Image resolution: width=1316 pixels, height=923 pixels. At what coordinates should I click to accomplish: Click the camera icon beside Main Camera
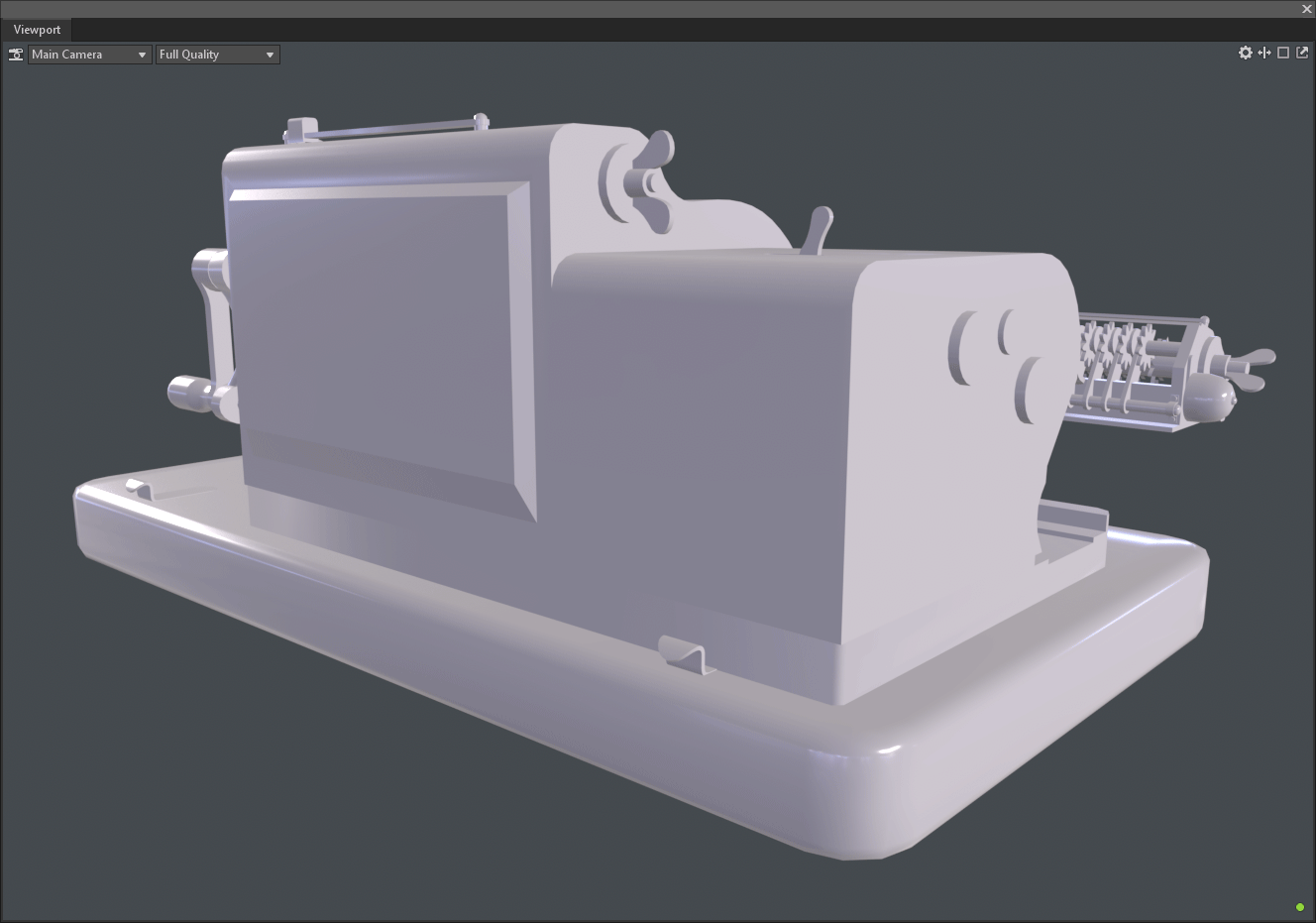(16, 55)
